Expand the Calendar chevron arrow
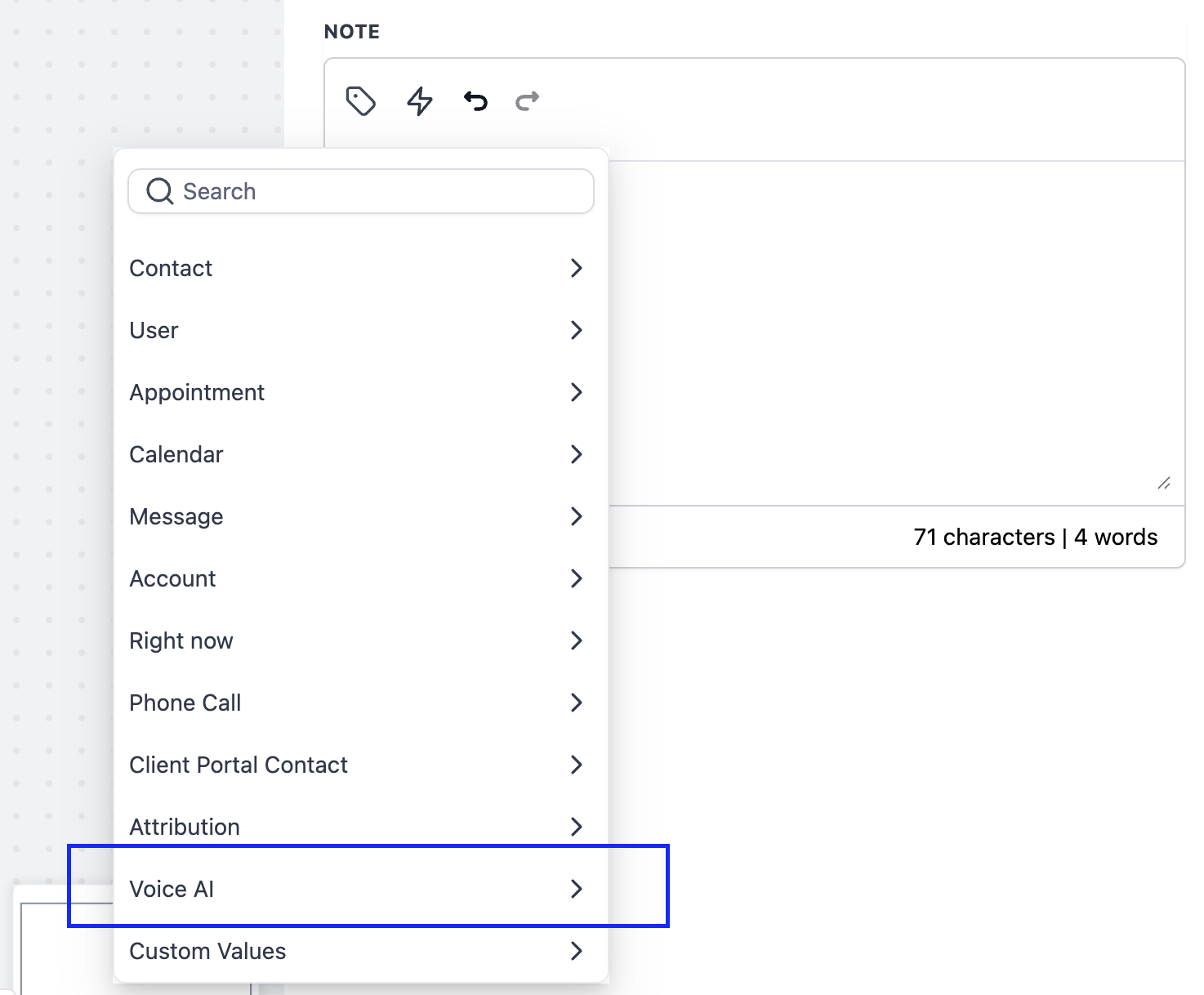The height and width of the screenshot is (995, 1204). coord(576,454)
